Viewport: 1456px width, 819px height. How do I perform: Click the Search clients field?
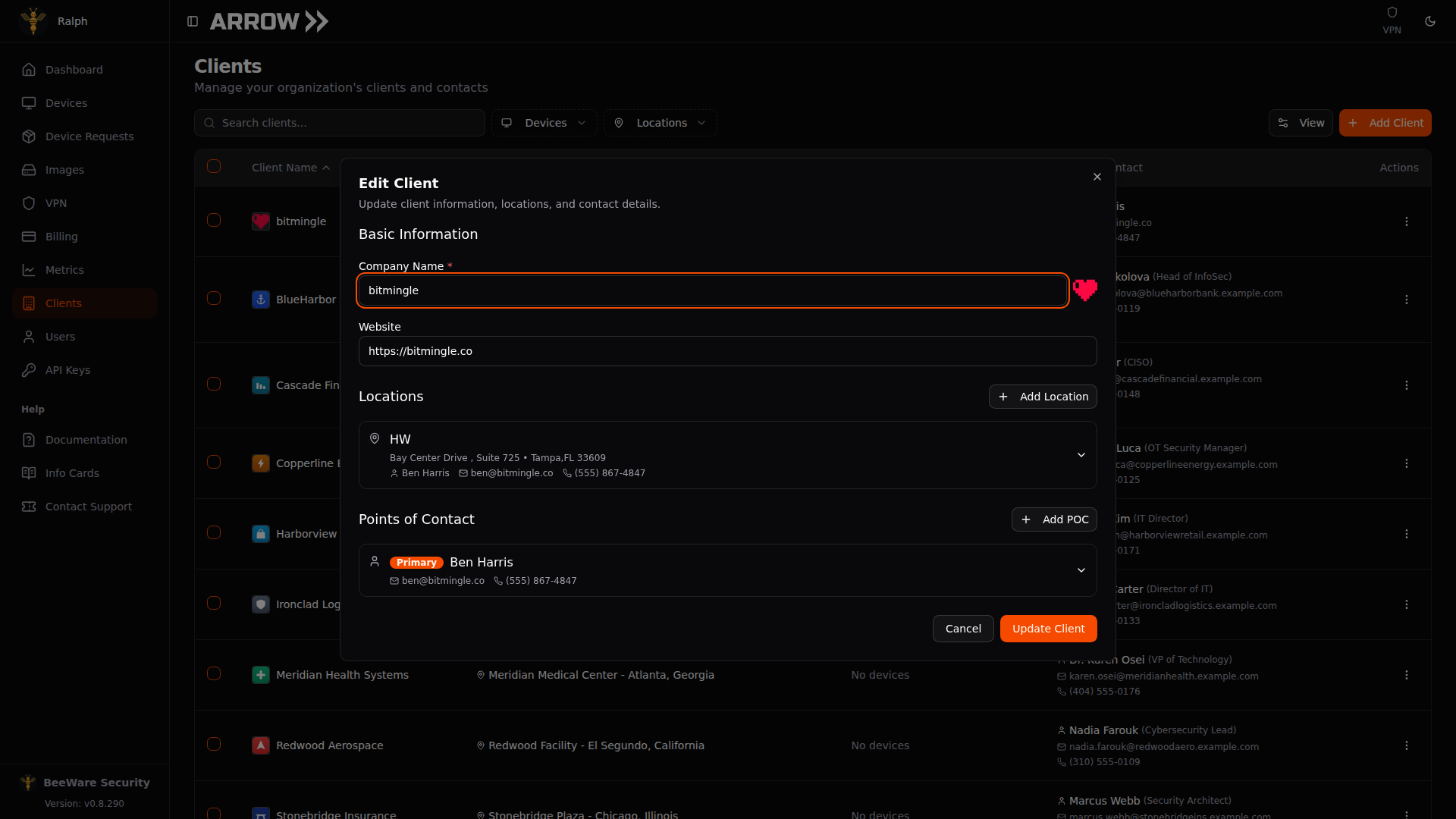340,123
